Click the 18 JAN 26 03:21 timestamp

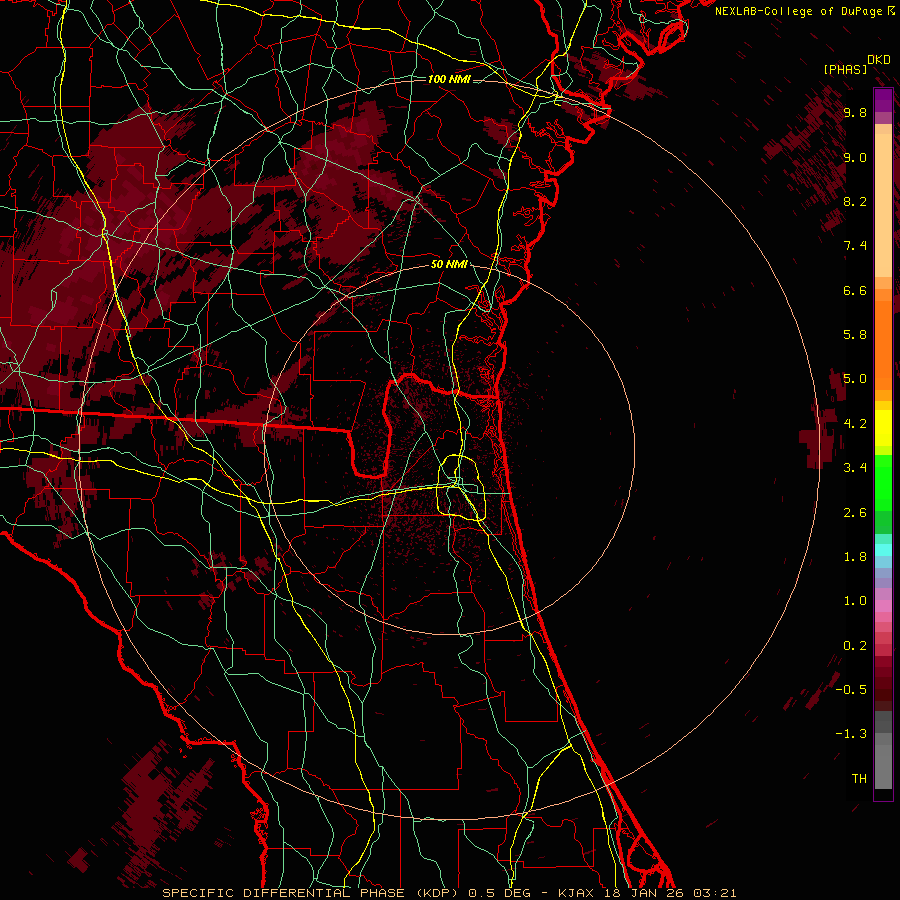point(670,893)
